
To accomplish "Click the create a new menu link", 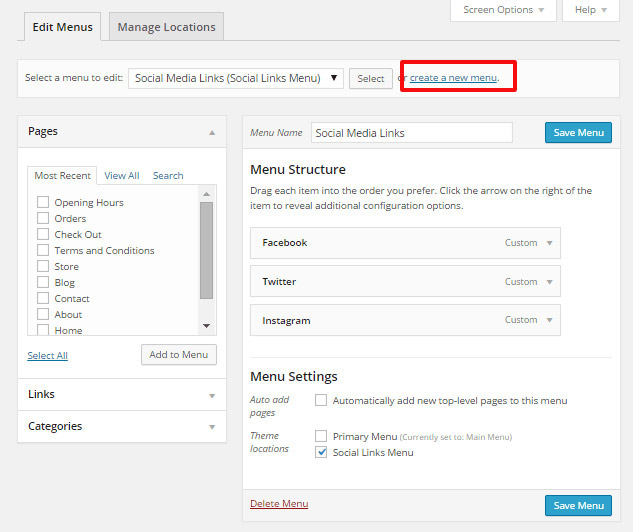I will pyautogui.click(x=453, y=77).
